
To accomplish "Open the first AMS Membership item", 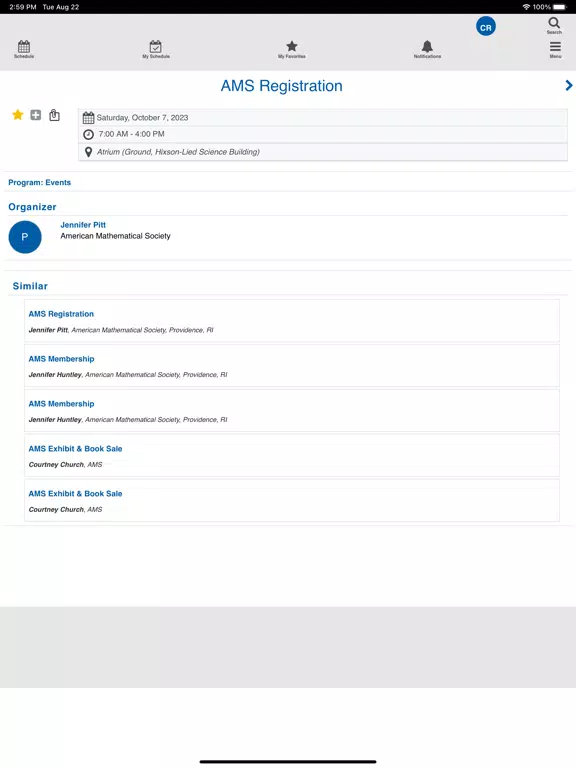I will 292,366.
